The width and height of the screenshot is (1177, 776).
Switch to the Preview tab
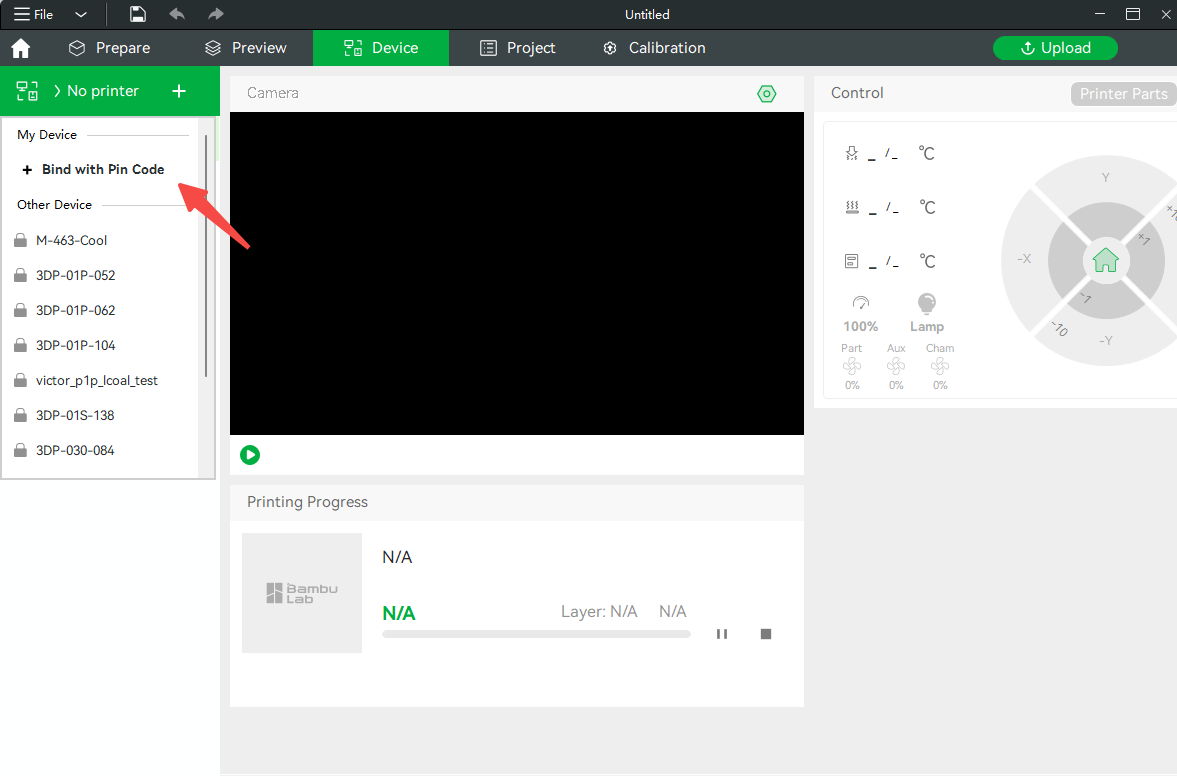pyautogui.click(x=245, y=48)
